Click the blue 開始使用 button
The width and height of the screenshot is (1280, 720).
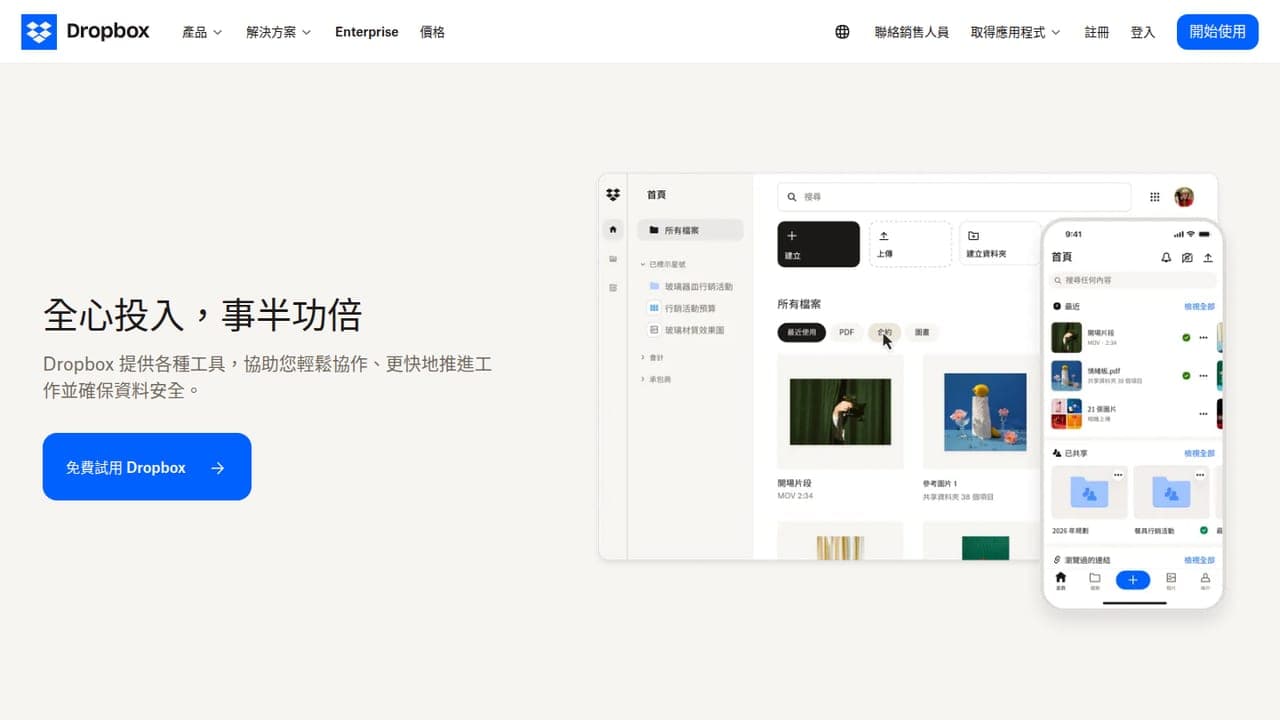pos(1217,32)
